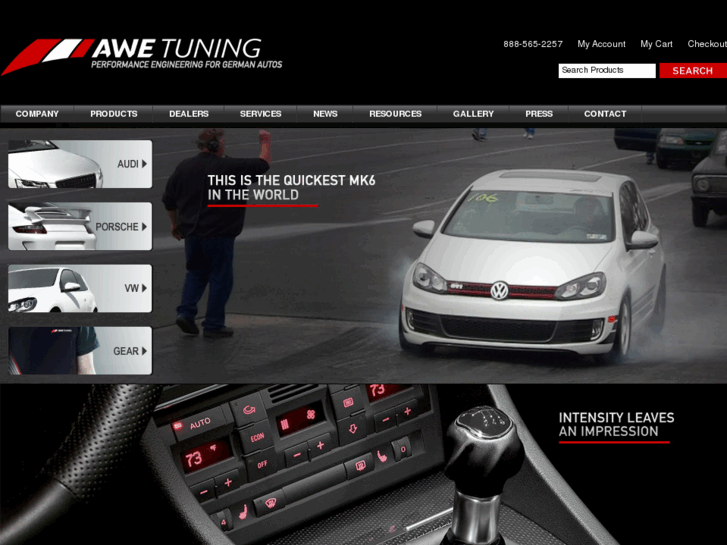Click the white VW GTI hero image

tap(533, 267)
